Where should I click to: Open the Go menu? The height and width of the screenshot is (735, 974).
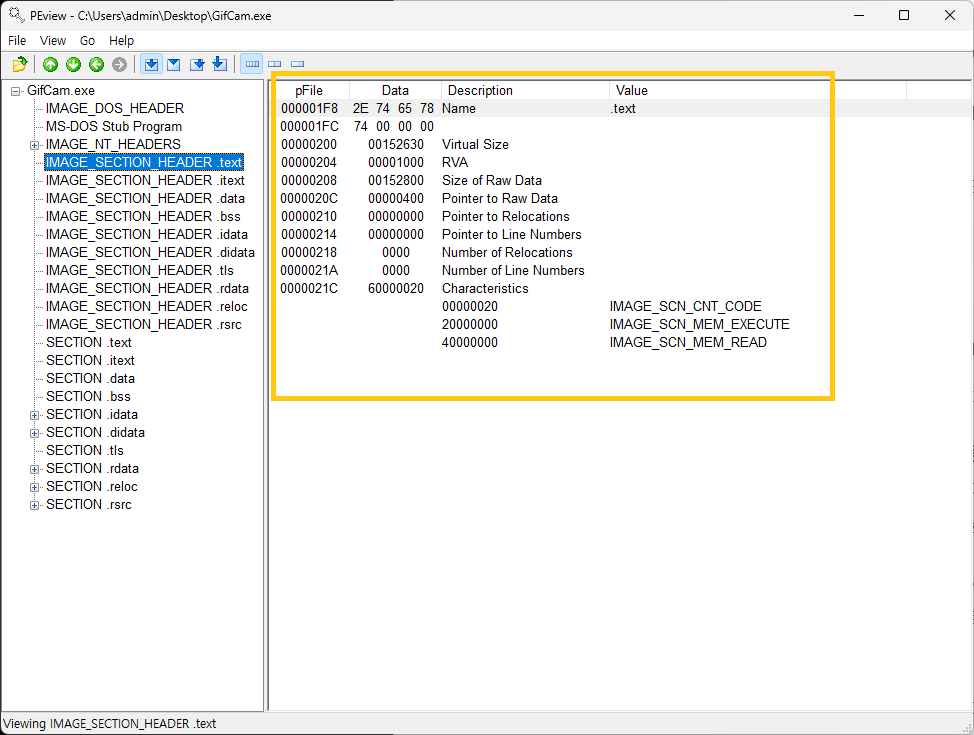tap(87, 41)
